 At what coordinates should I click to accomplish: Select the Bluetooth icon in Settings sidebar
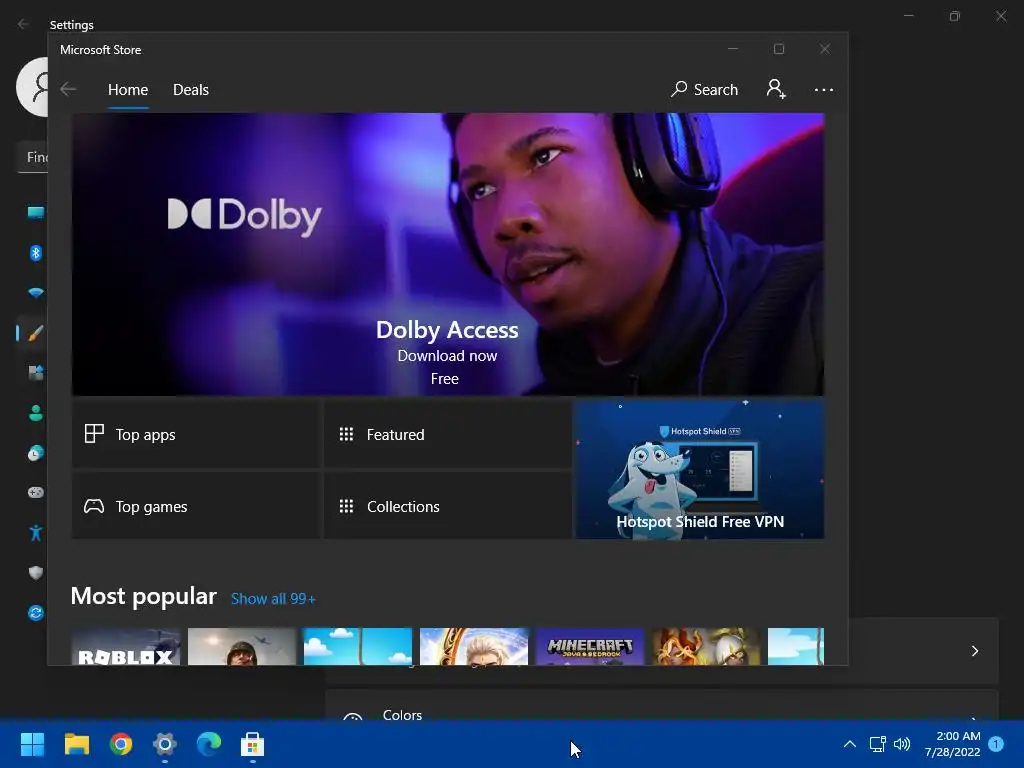[x=36, y=253]
